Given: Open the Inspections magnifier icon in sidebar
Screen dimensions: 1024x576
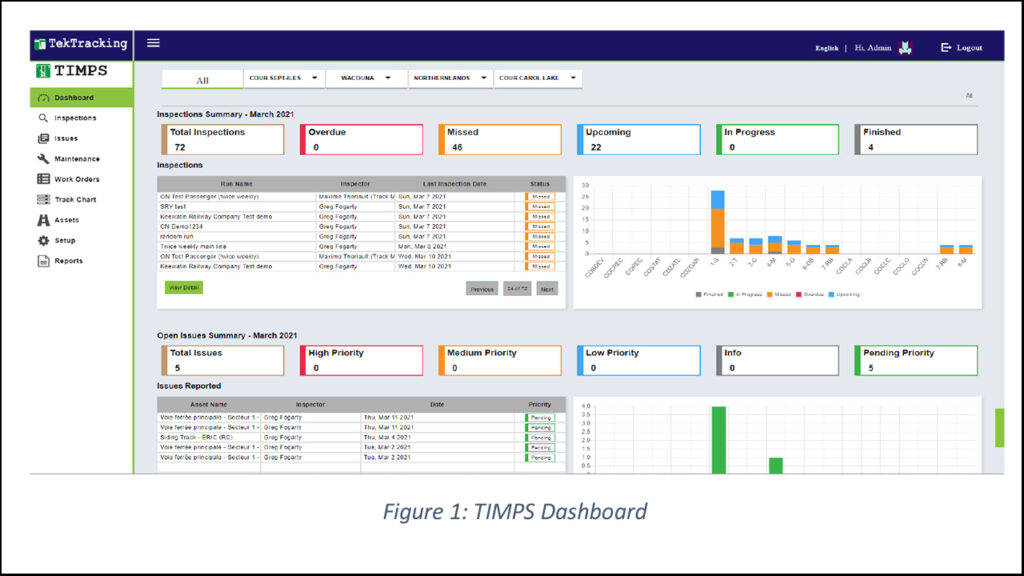Looking at the screenshot, I should point(43,118).
